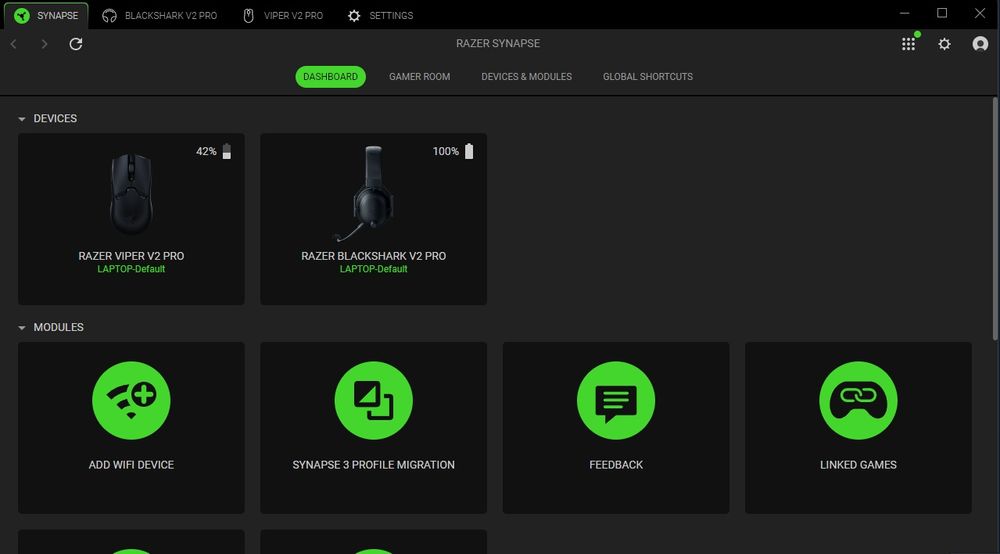Click the Devices section heading
Image resolution: width=1000 pixels, height=554 pixels.
click(x=55, y=119)
